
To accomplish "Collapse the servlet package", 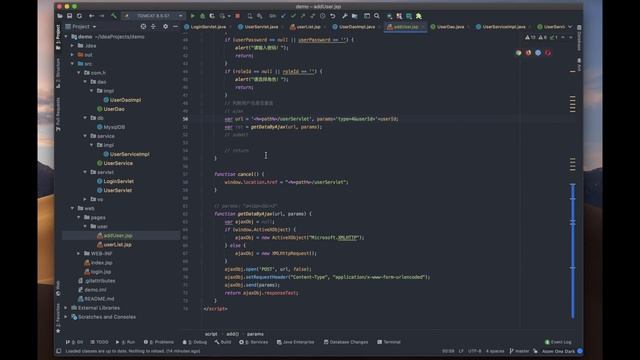I will (x=86, y=172).
